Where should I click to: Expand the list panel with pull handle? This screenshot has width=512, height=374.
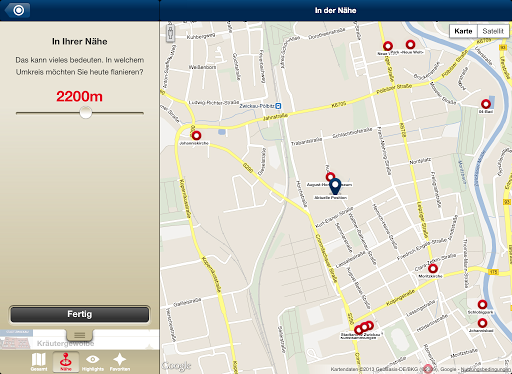click(79, 335)
